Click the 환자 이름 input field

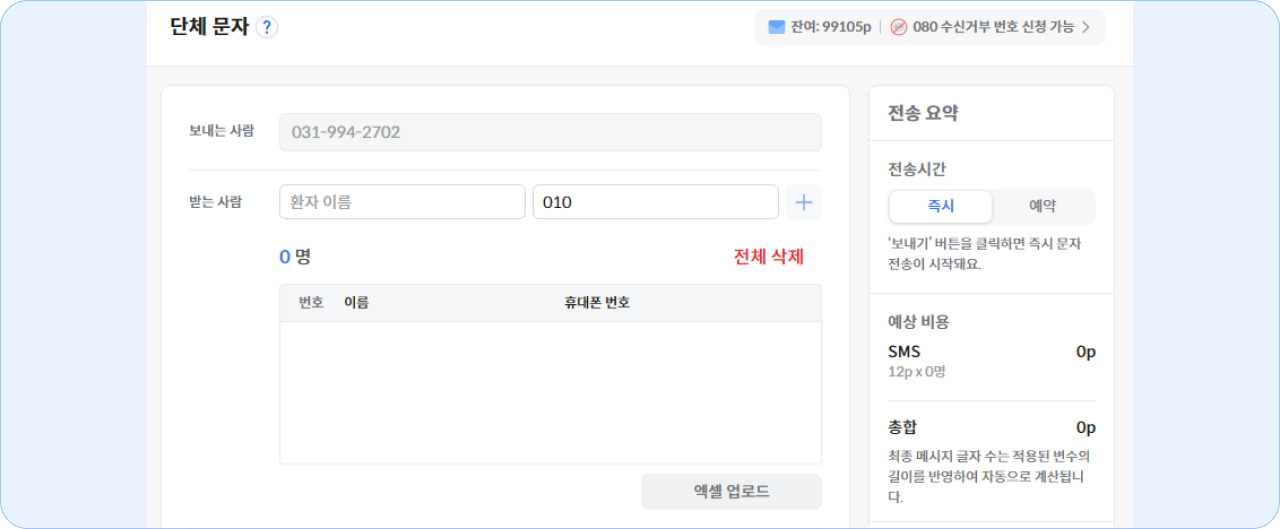pos(402,202)
